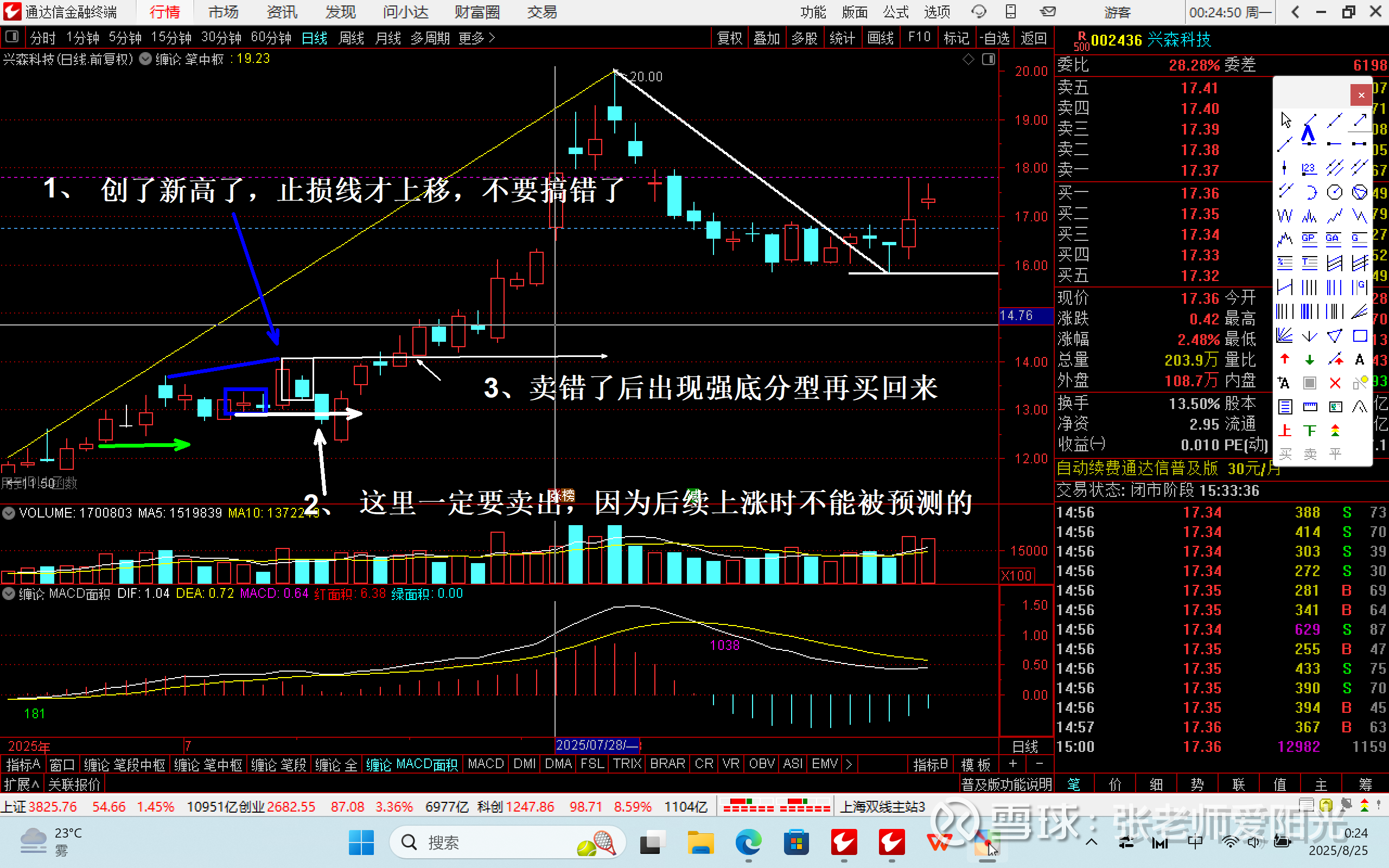Image resolution: width=1389 pixels, height=868 pixels.
Task: Open the 指标A indicator group
Action: point(23,765)
